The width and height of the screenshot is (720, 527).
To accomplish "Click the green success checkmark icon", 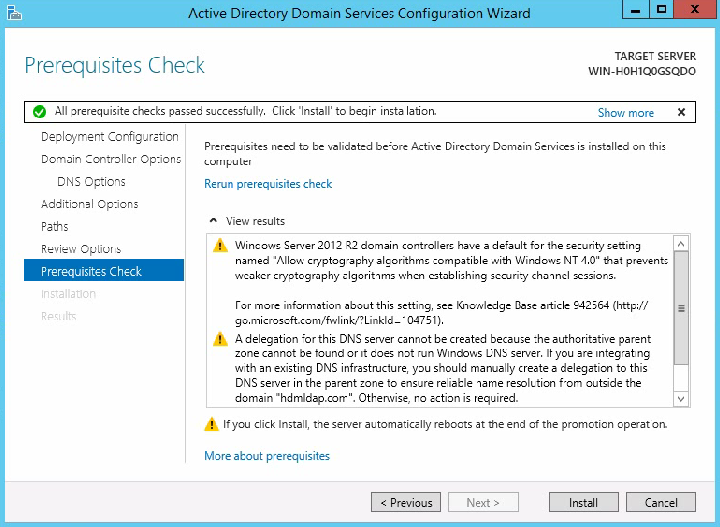I will 39,112.
